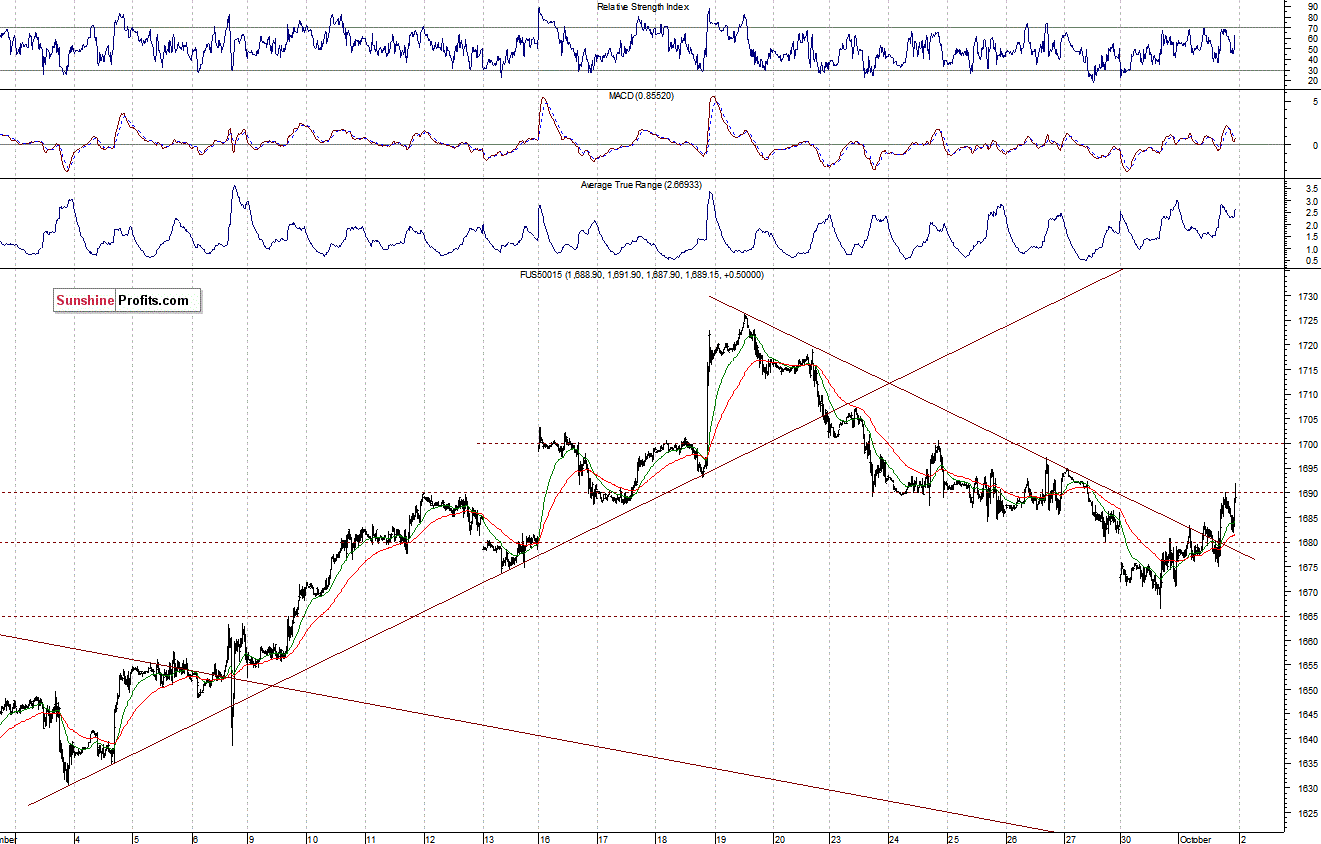The image size is (1321, 844).
Task: Click the date label 9 on time axis
Action: coord(252,838)
